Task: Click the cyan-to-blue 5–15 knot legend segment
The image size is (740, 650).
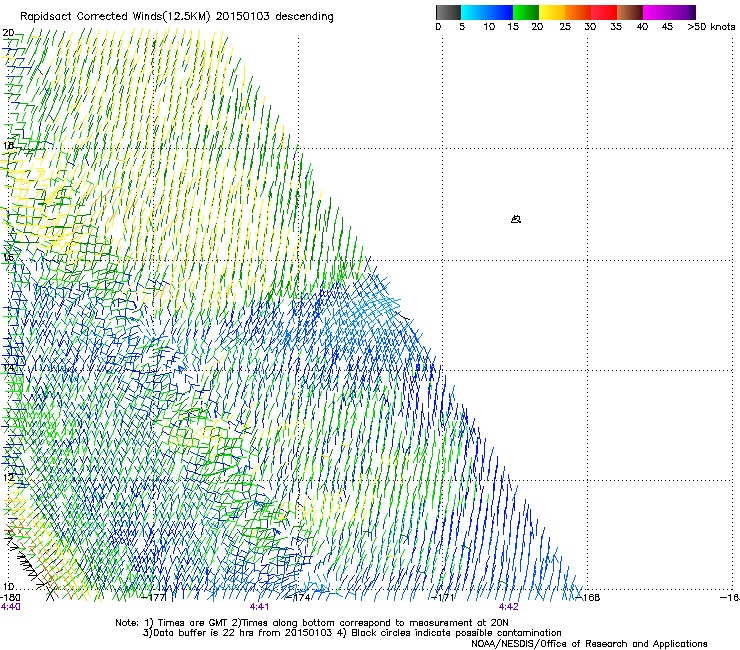Action: click(x=487, y=12)
